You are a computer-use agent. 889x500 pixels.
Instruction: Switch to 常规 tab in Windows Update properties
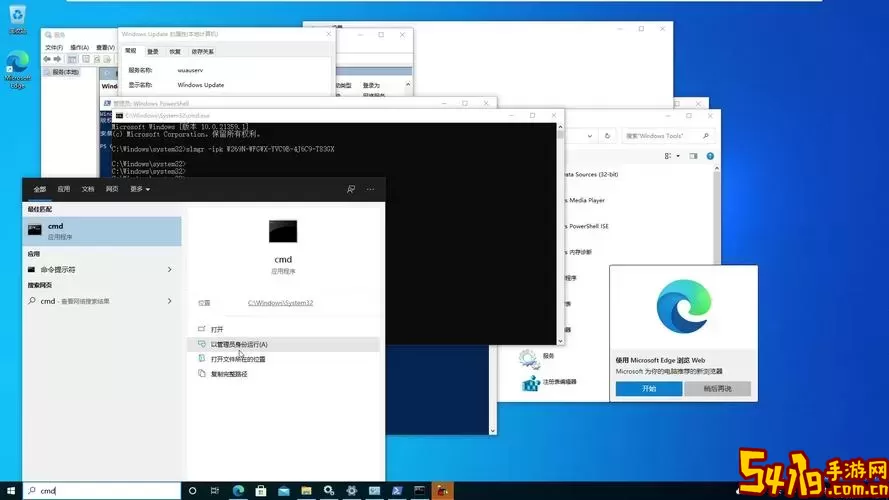pos(131,51)
